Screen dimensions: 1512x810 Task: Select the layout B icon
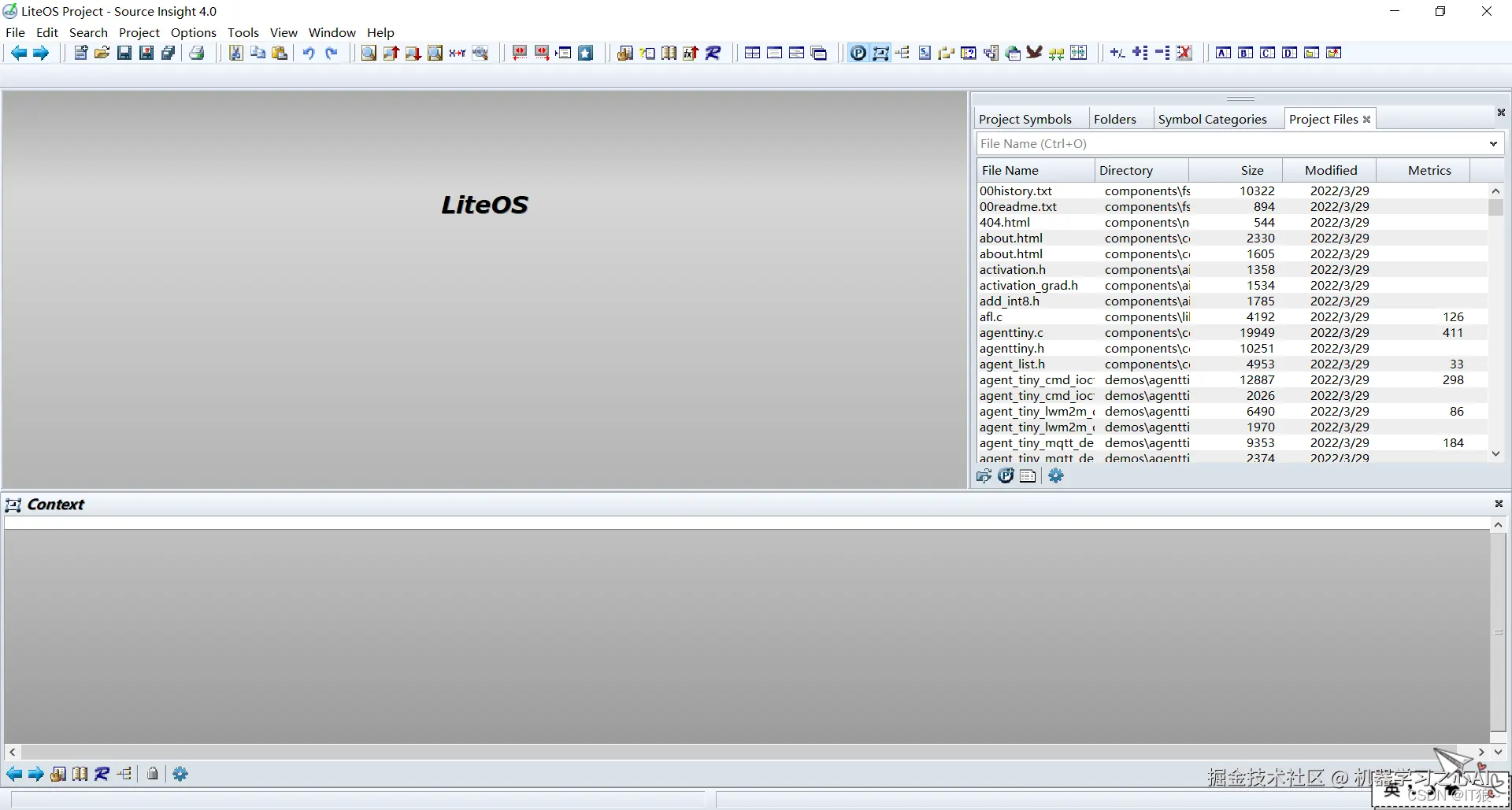click(x=1245, y=53)
